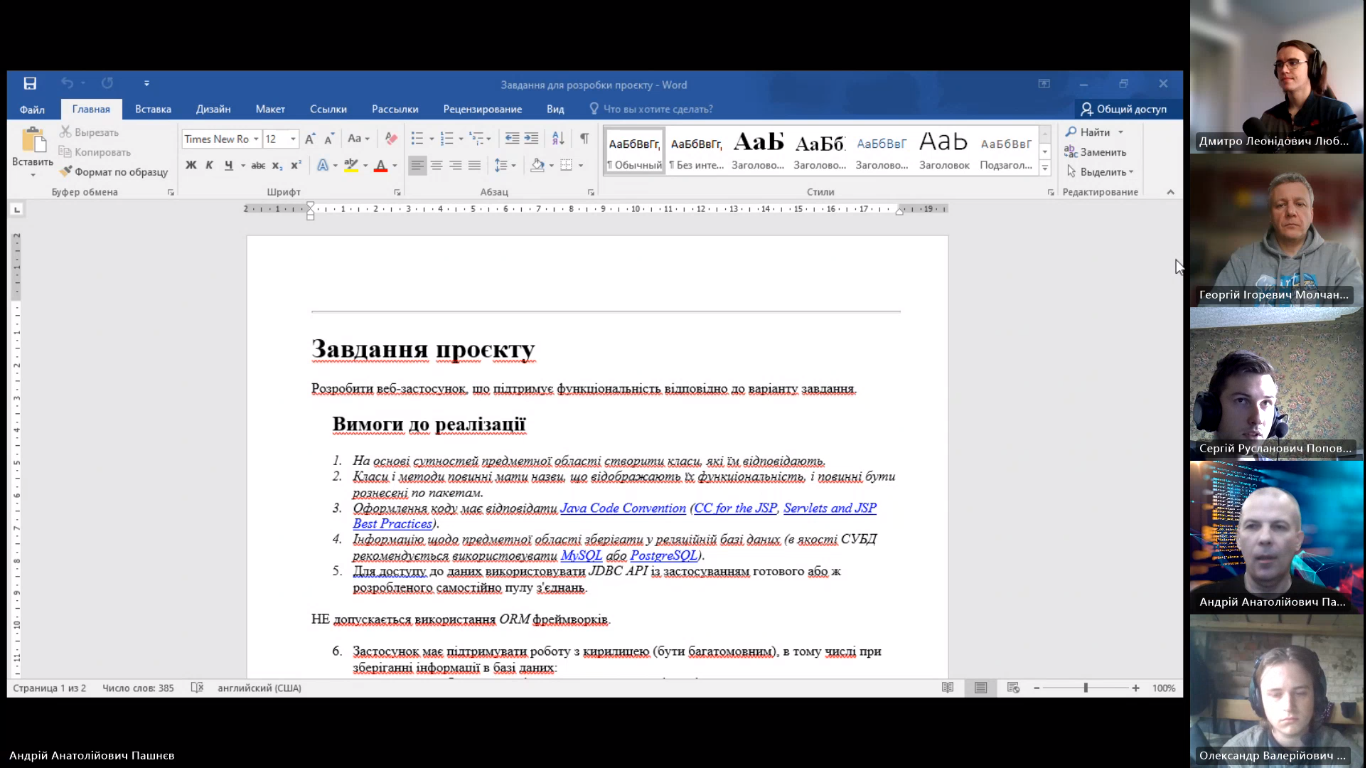Click the Общий доступ share button
Viewport: 1366px width, 768px height.
1123,109
